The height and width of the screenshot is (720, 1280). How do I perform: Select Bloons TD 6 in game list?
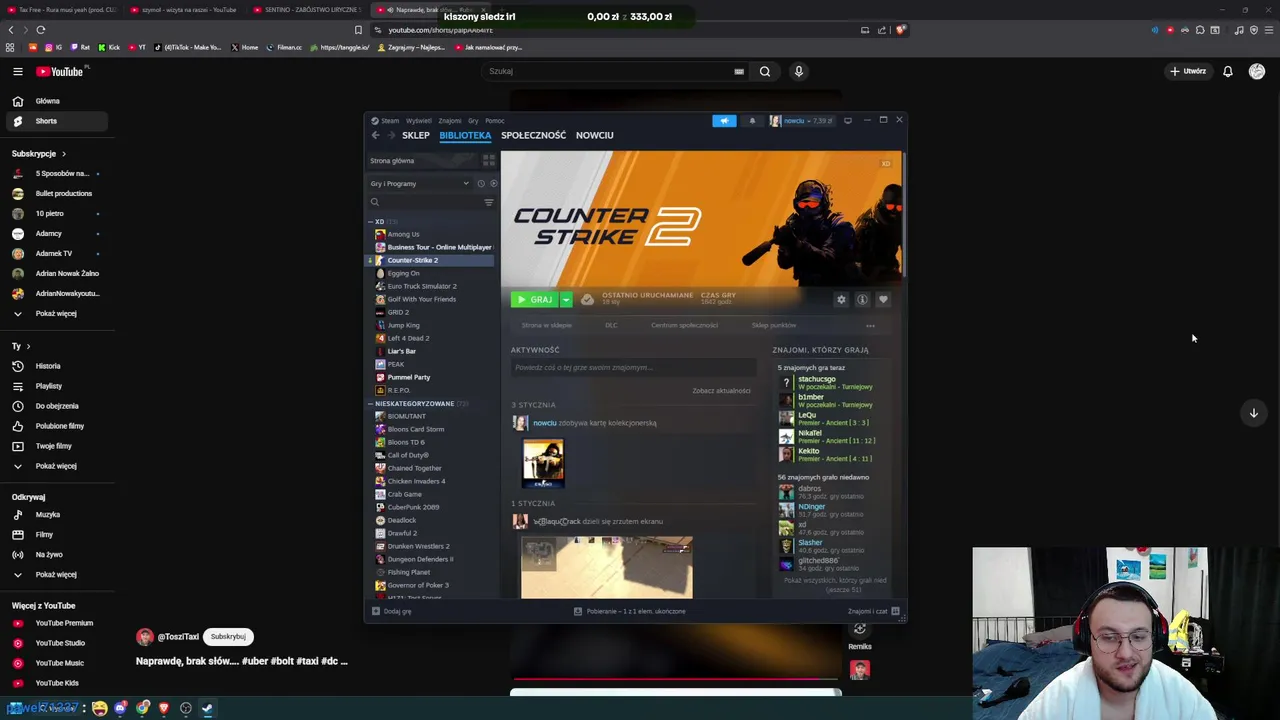tap(406, 443)
